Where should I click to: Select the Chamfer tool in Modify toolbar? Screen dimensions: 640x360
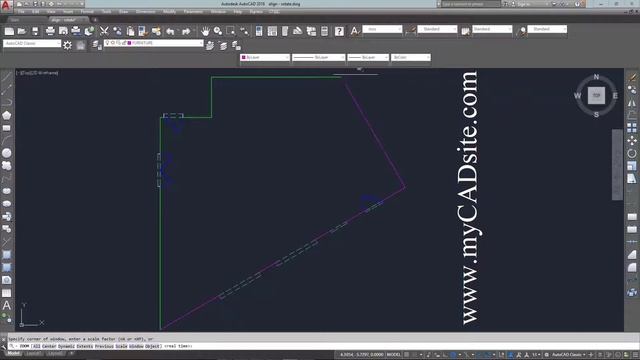point(632,255)
